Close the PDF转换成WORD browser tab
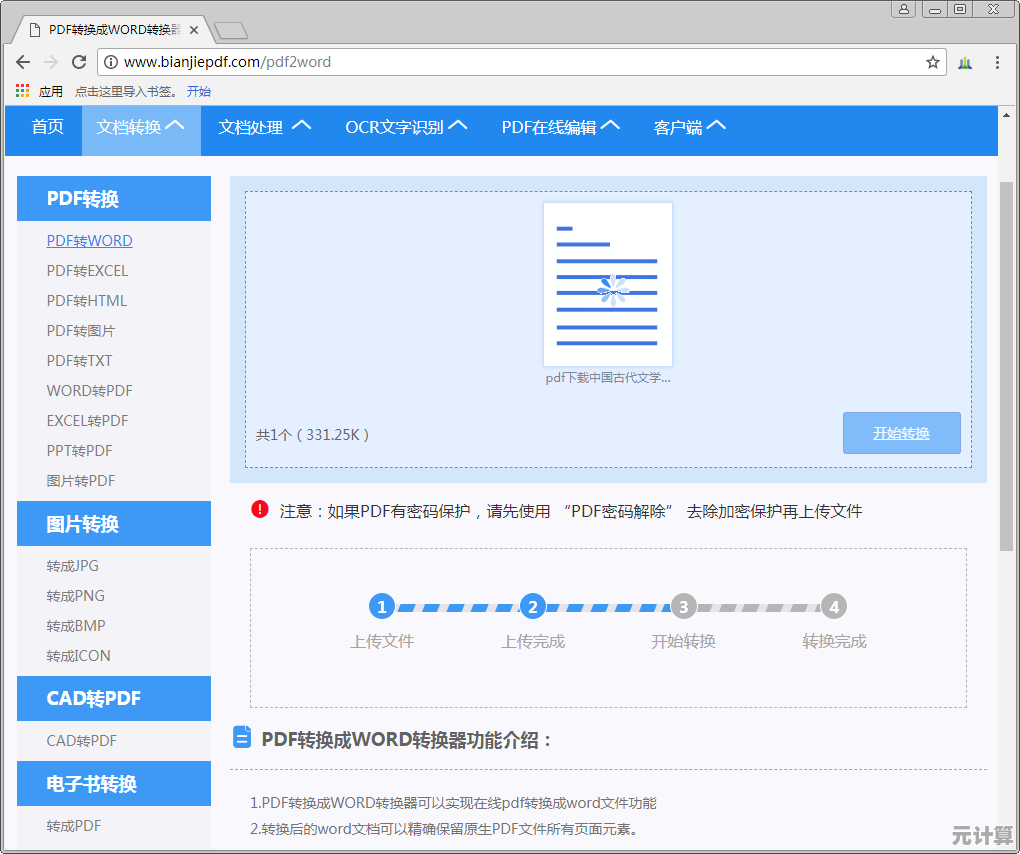This screenshot has width=1020, height=854. tap(194, 30)
